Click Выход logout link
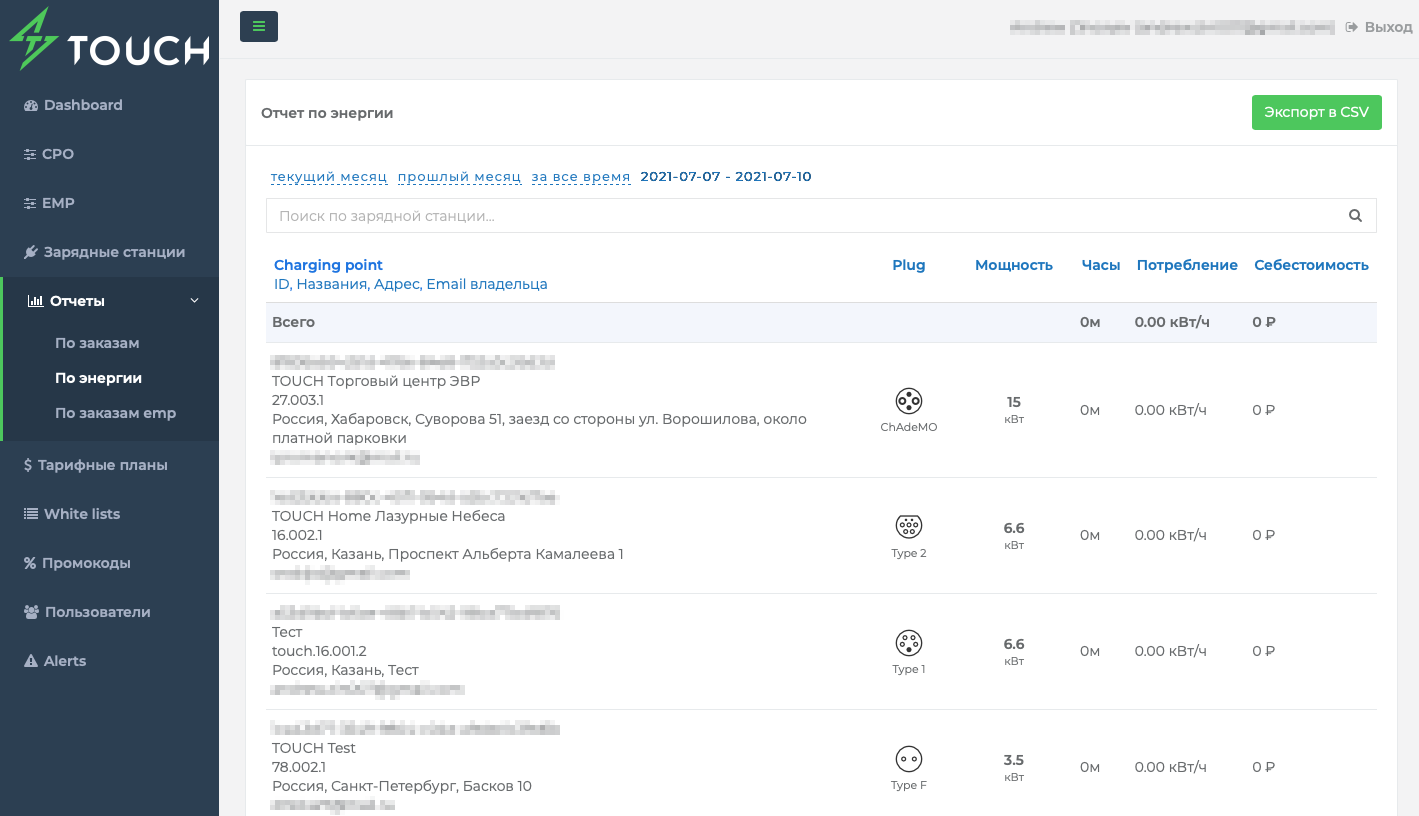1419x816 pixels. 1388,27
